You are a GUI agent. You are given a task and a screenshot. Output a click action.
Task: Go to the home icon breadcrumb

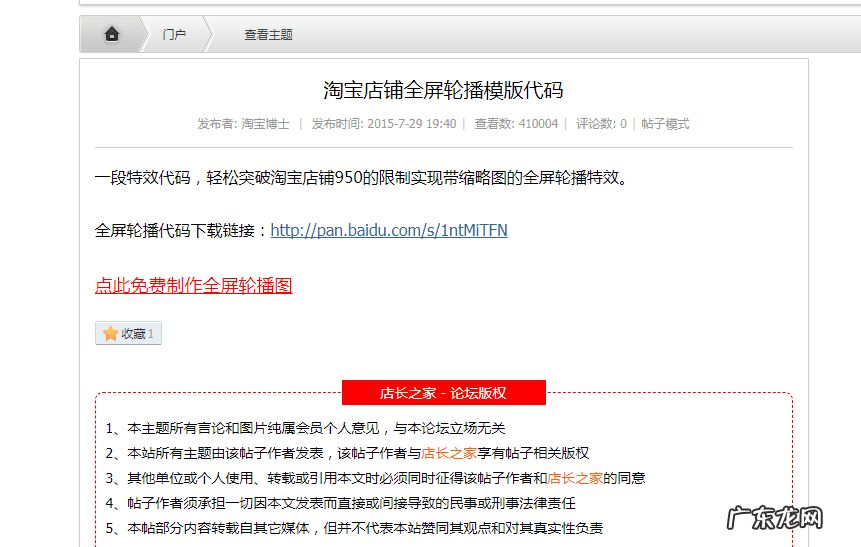click(x=112, y=34)
